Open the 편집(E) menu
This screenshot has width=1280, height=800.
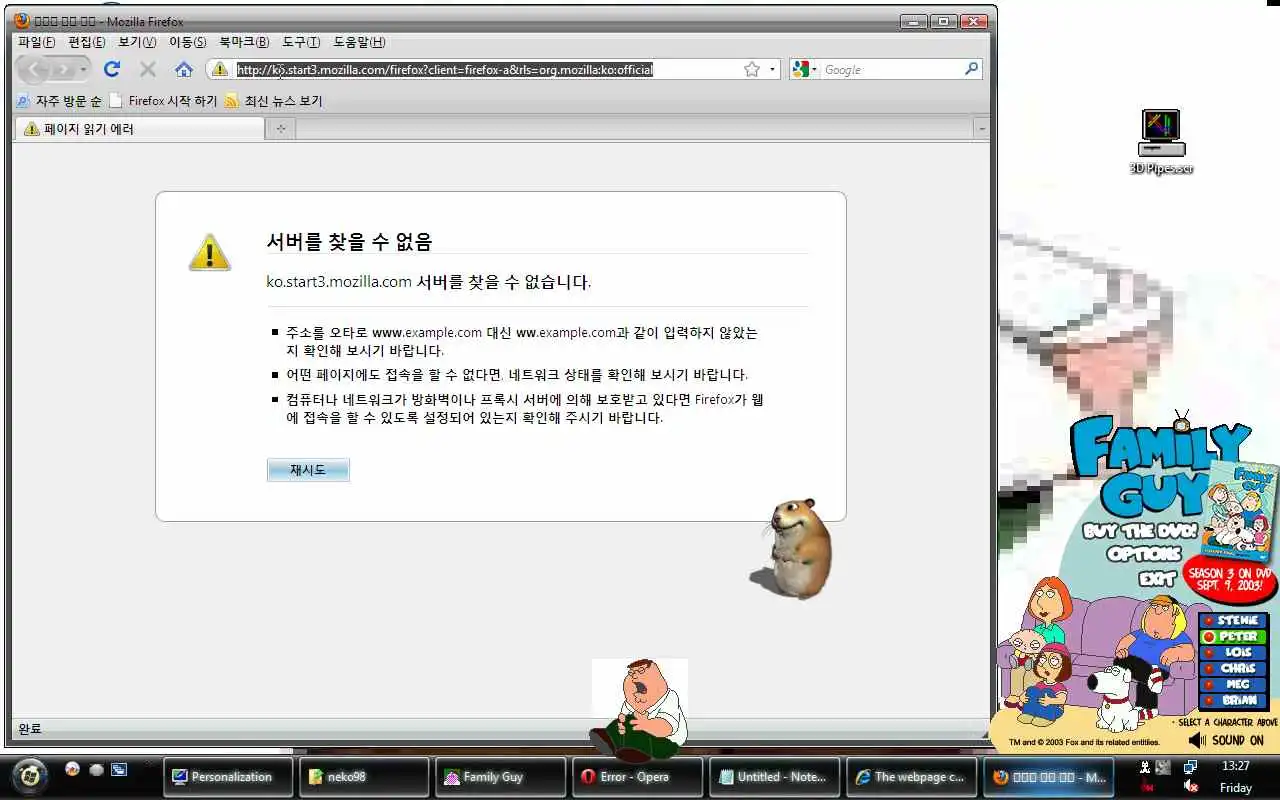[87, 42]
